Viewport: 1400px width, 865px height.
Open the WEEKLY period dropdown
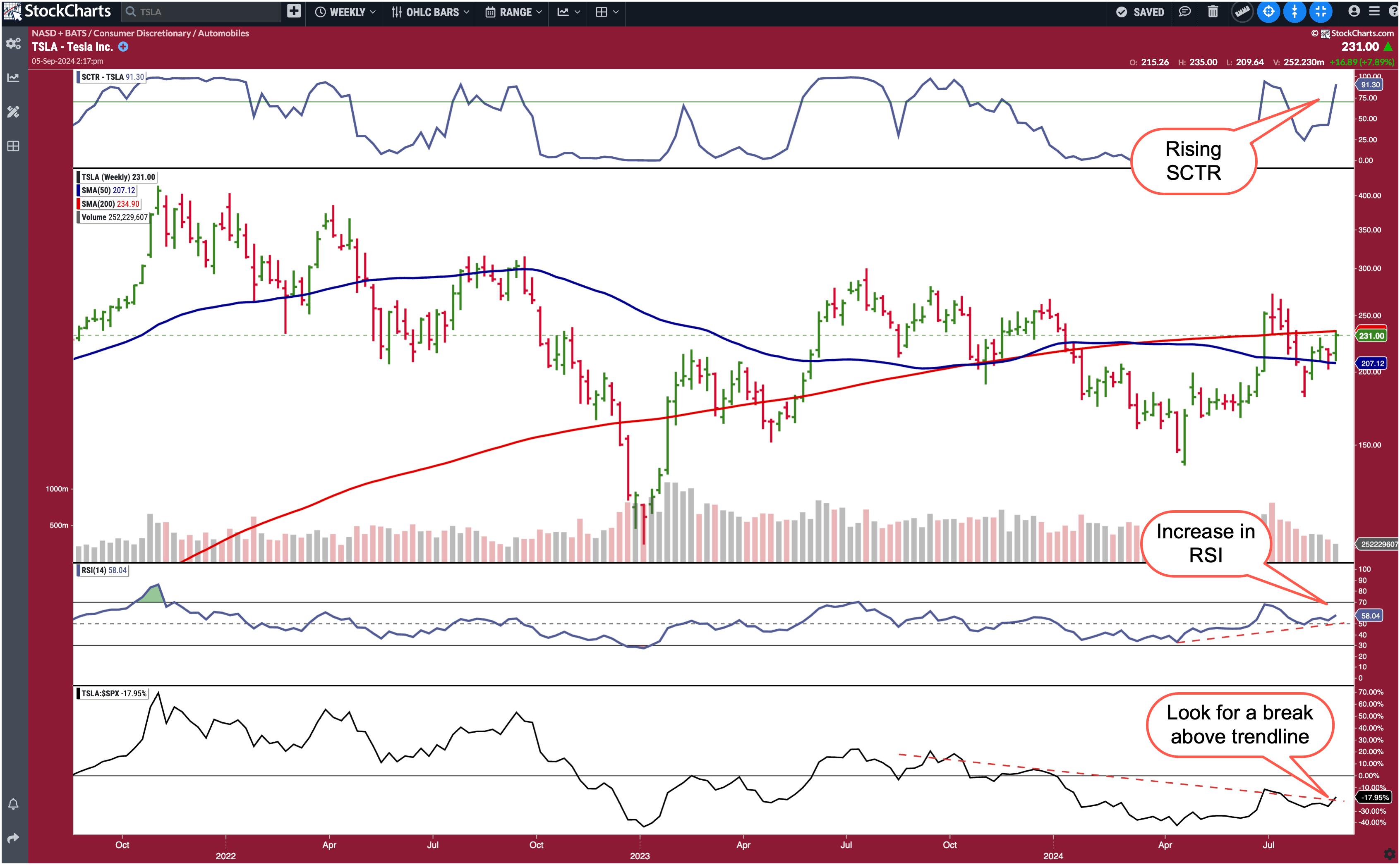point(346,12)
